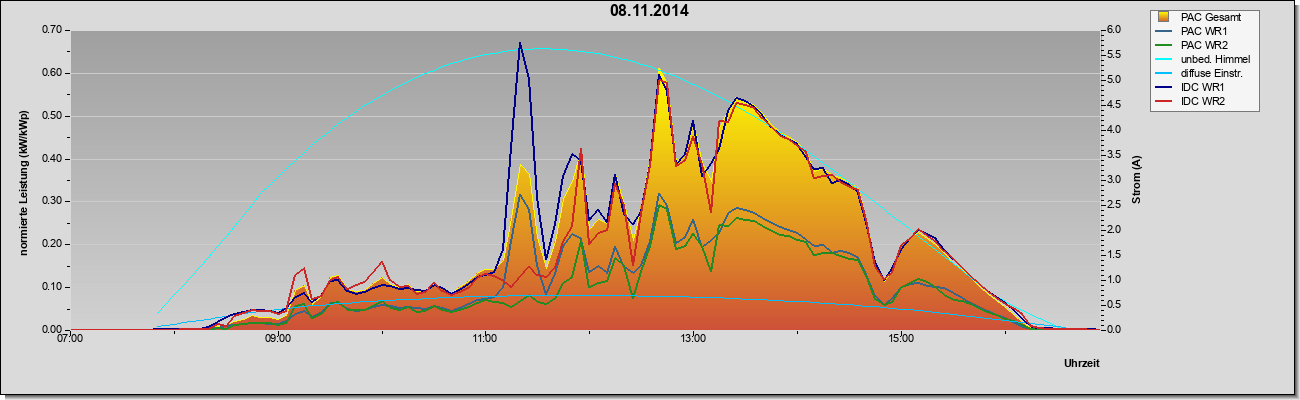Image resolution: width=1300 pixels, height=400 pixels.
Task: Click the 09:00 time axis tick
Action: click(278, 340)
